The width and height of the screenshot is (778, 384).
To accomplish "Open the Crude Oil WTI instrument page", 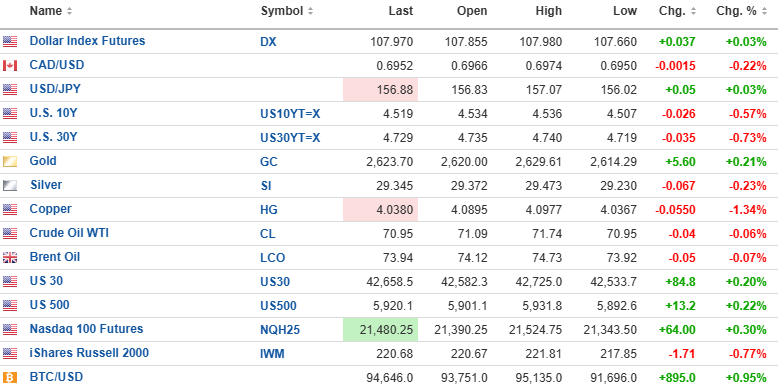I will point(69,233).
